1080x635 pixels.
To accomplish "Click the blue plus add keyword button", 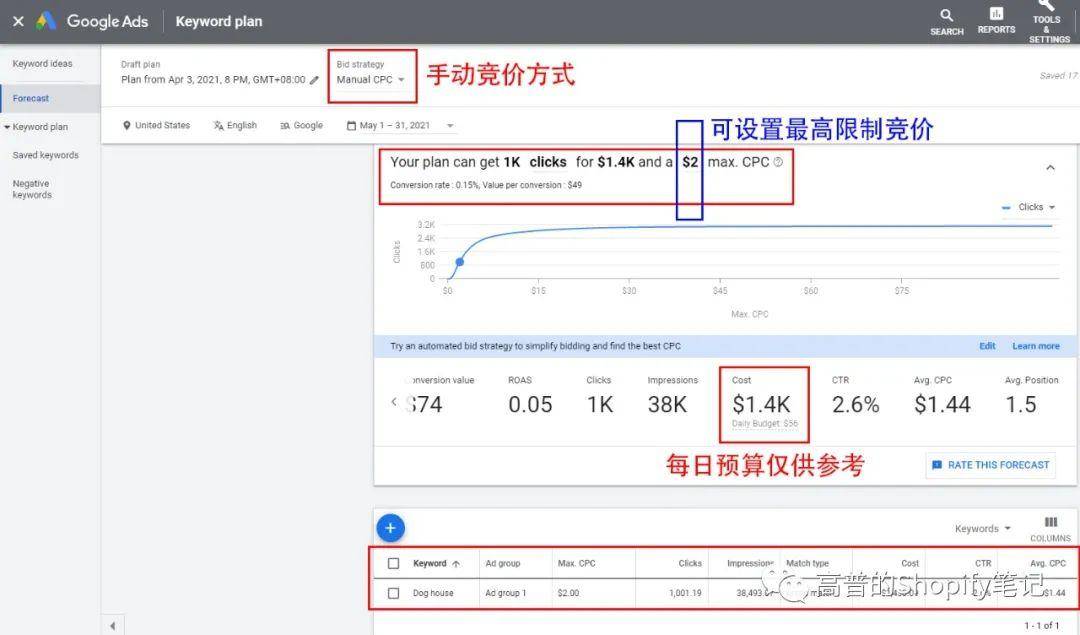I will coord(390,527).
